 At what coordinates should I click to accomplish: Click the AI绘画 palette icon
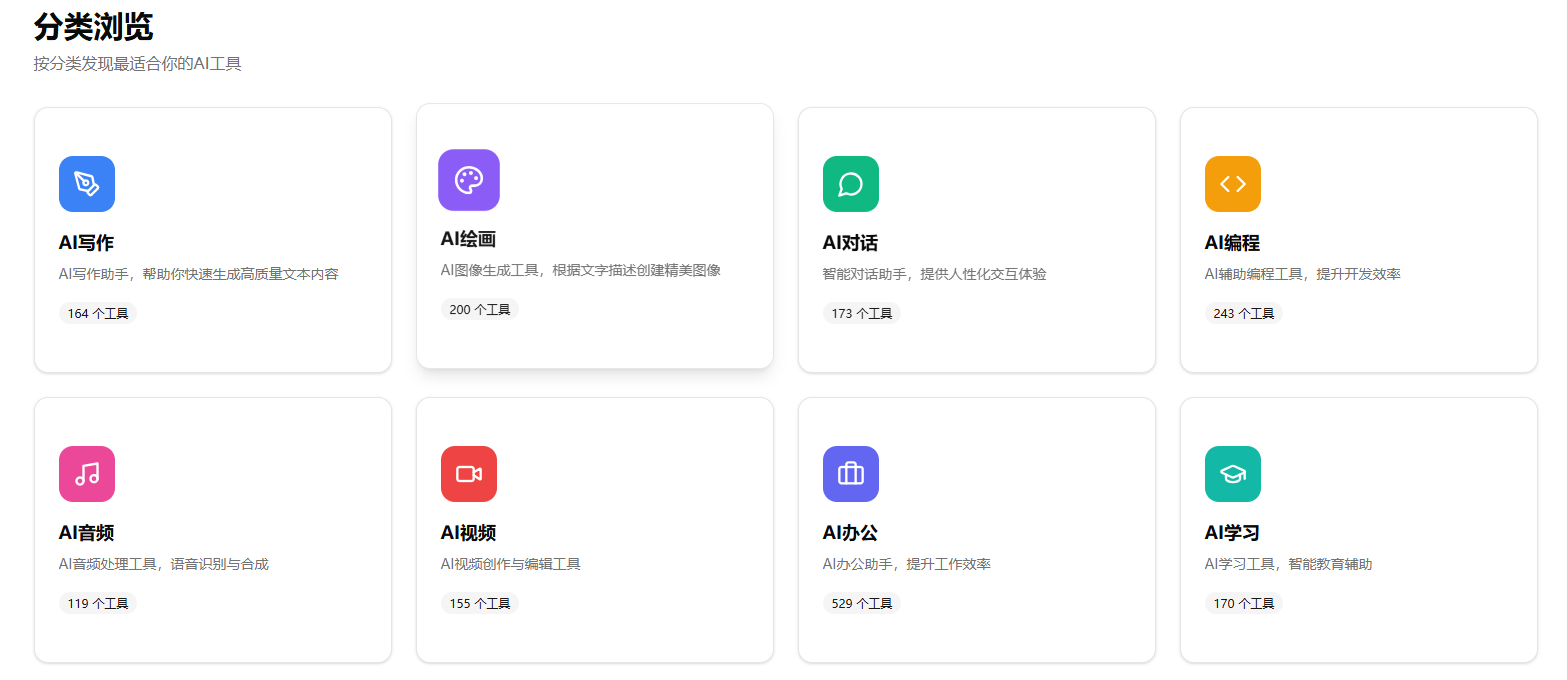(x=468, y=180)
